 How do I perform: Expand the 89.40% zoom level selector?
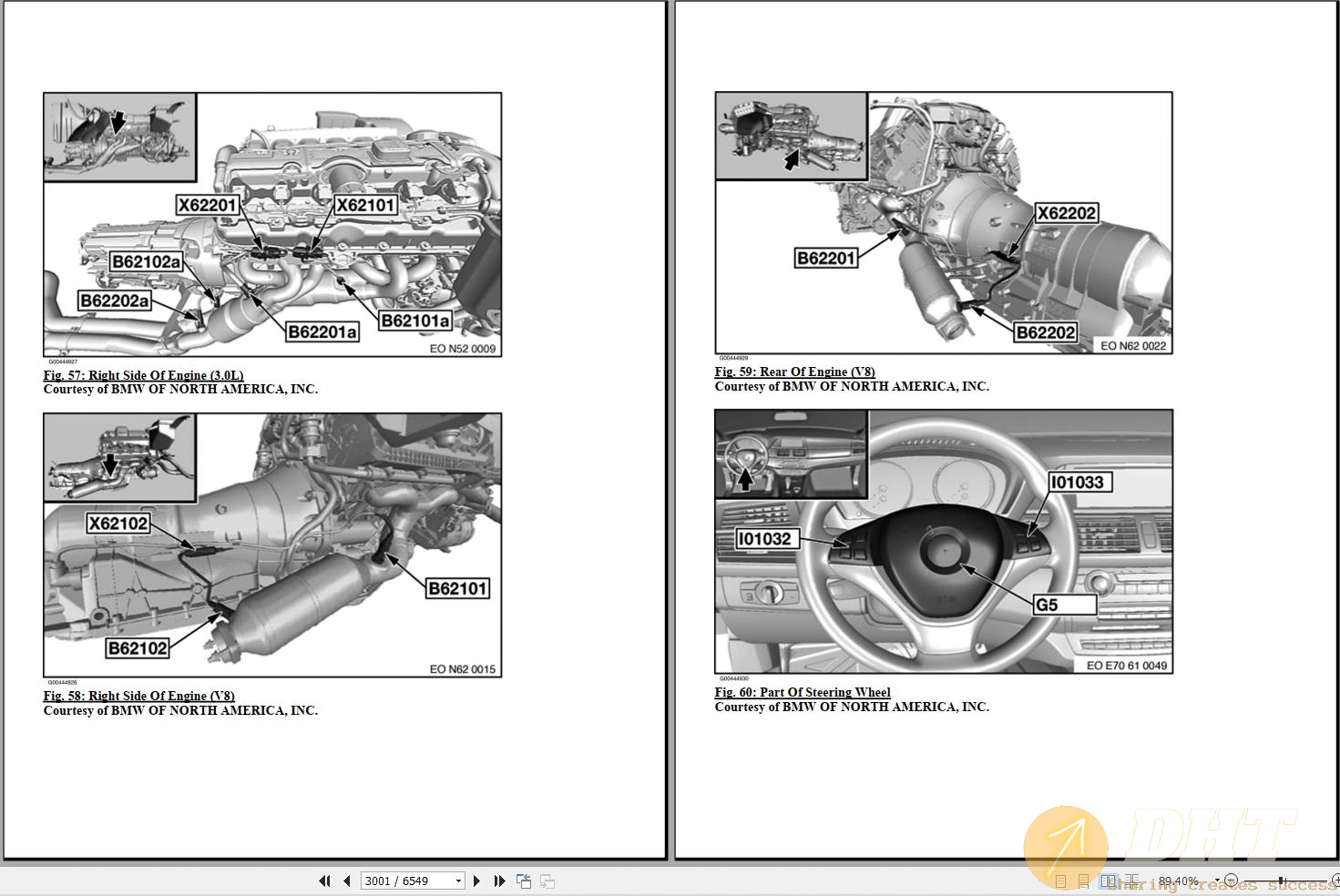(1217, 880)
